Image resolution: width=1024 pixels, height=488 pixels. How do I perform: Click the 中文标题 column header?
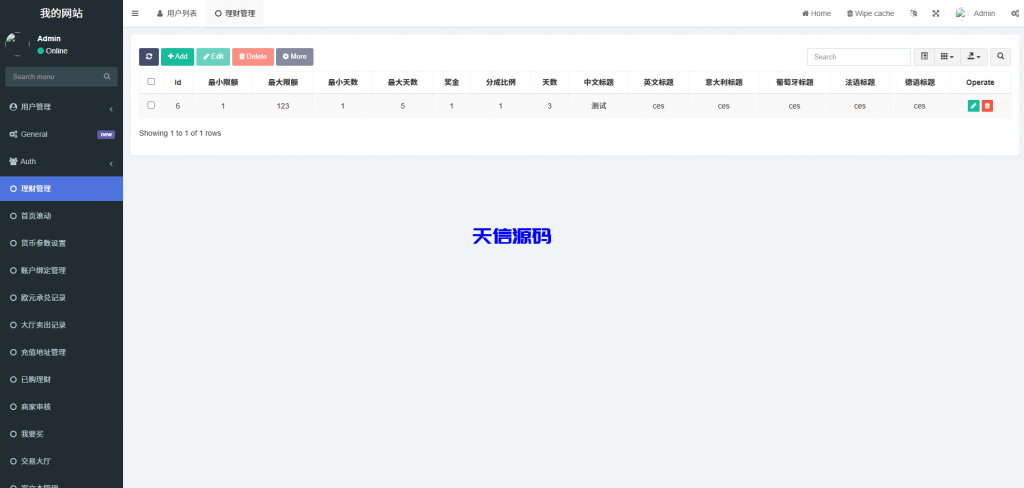pyautogui.click(x=598, y=82)
